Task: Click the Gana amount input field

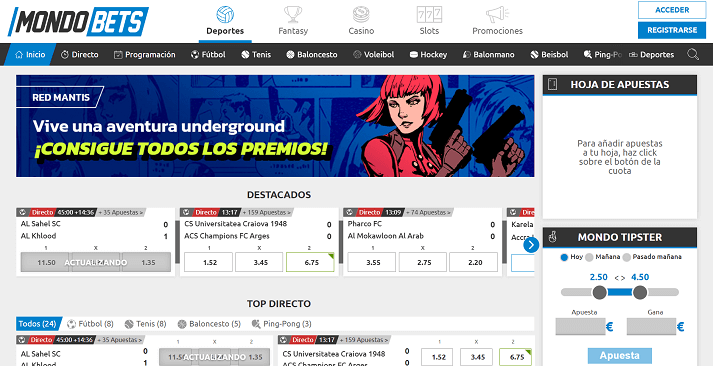Action: tap(651, 326)
